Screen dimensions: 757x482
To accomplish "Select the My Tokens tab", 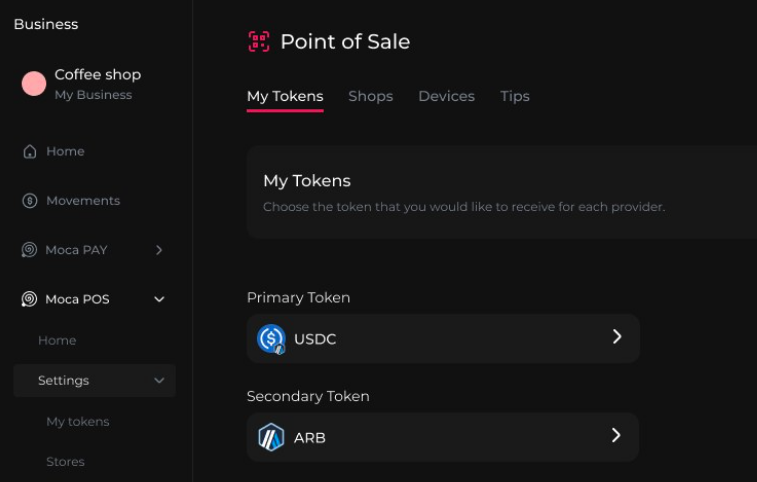I will tap(285, 97).
